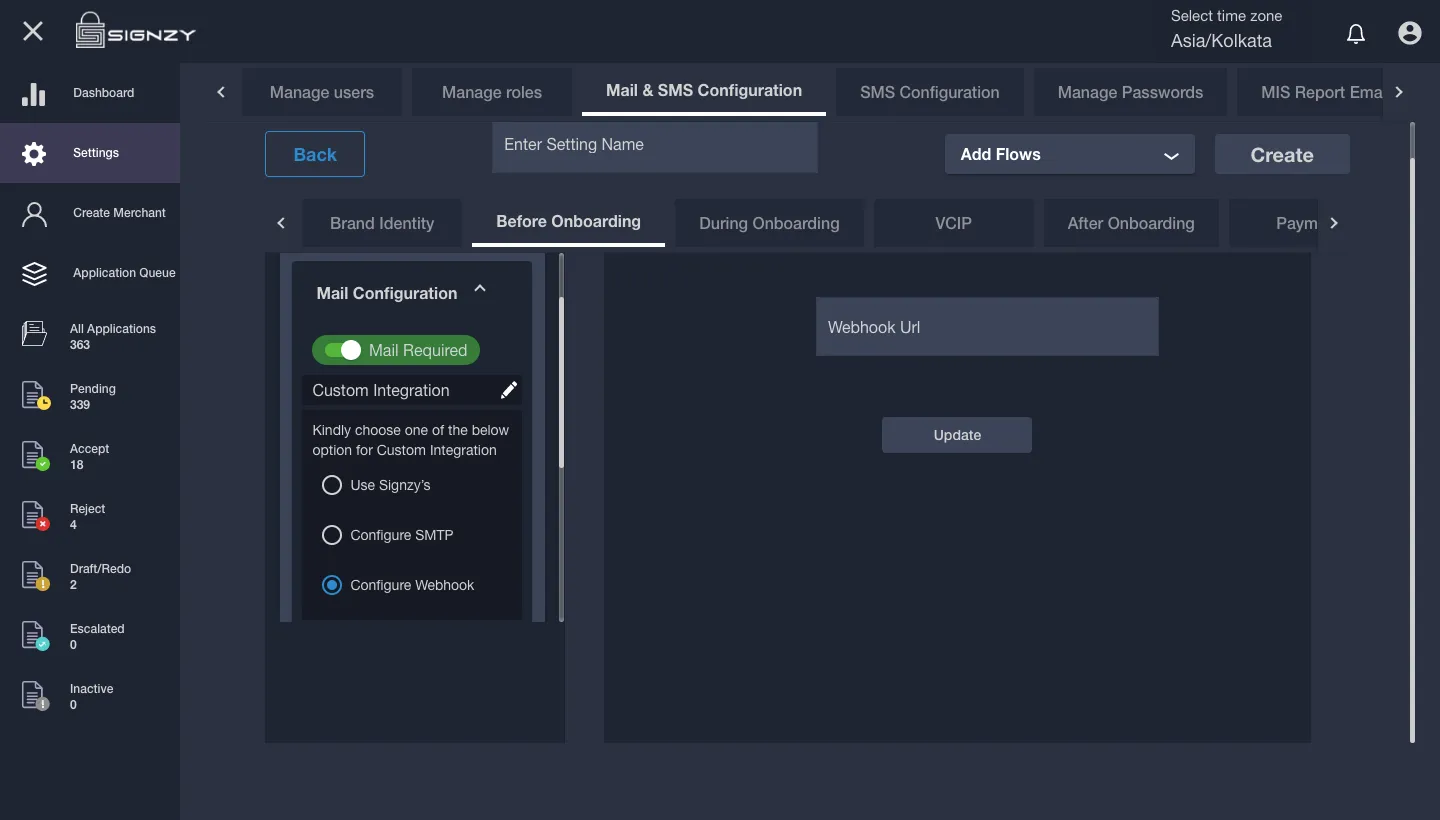Viewport: 1440px width, 820px height.
Task: Click the Inactive document icon
Action: [x=35, y=695]
